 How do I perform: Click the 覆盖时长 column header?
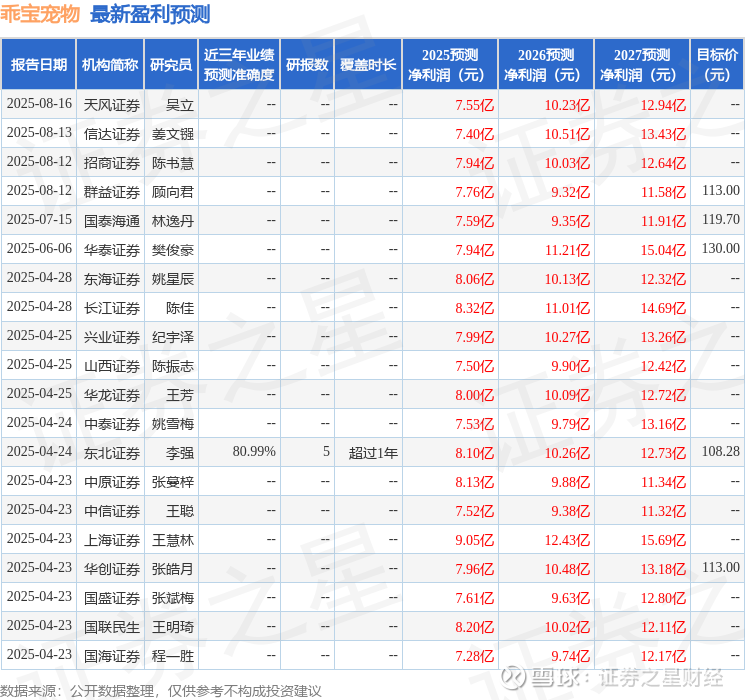(x=368, y=65)
